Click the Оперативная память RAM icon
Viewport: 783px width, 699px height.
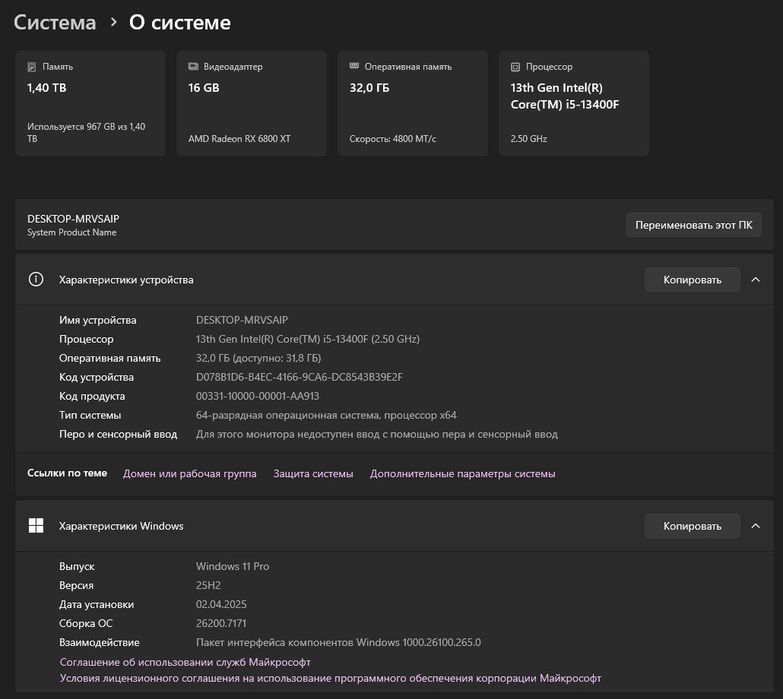click(x=354, y=67)
